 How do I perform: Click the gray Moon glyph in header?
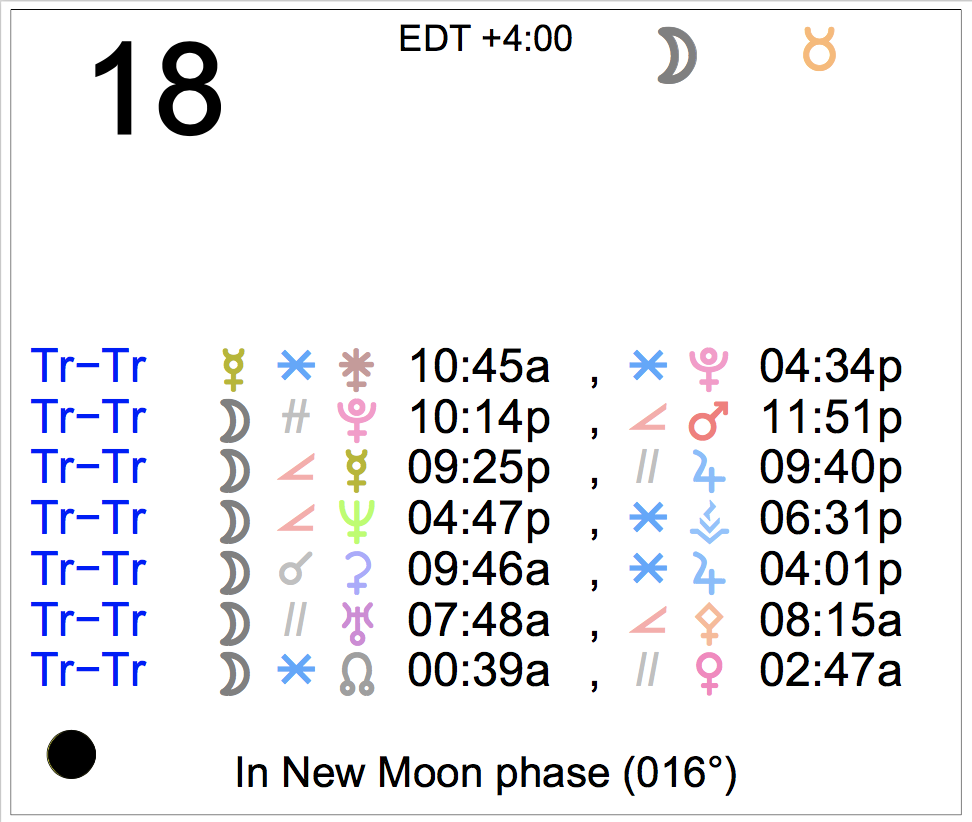pos(677,55)
